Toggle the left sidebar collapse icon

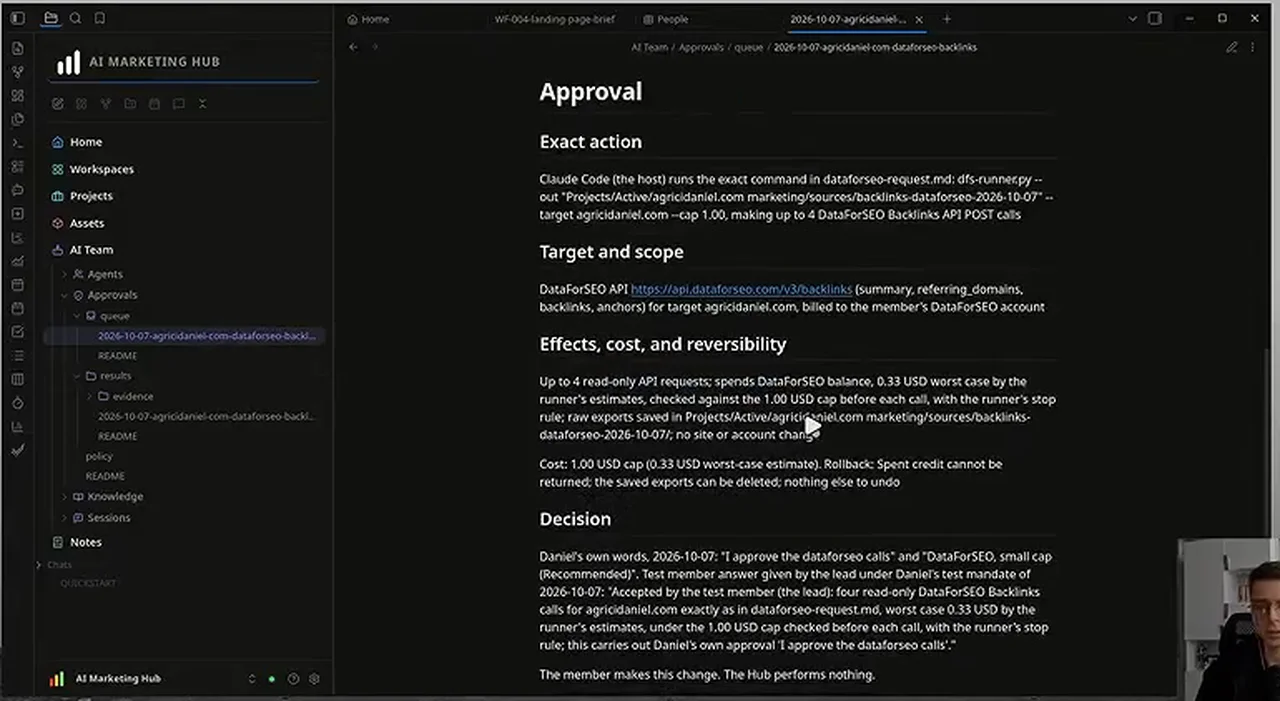17,18
